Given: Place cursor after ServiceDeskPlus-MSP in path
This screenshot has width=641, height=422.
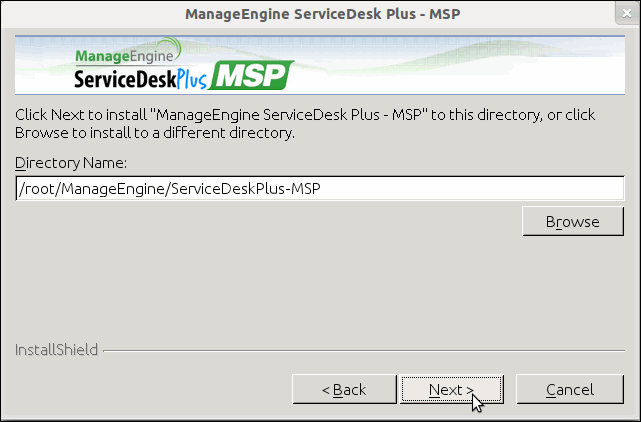Looking at the screenshot, I should click(x=335, y=188).
